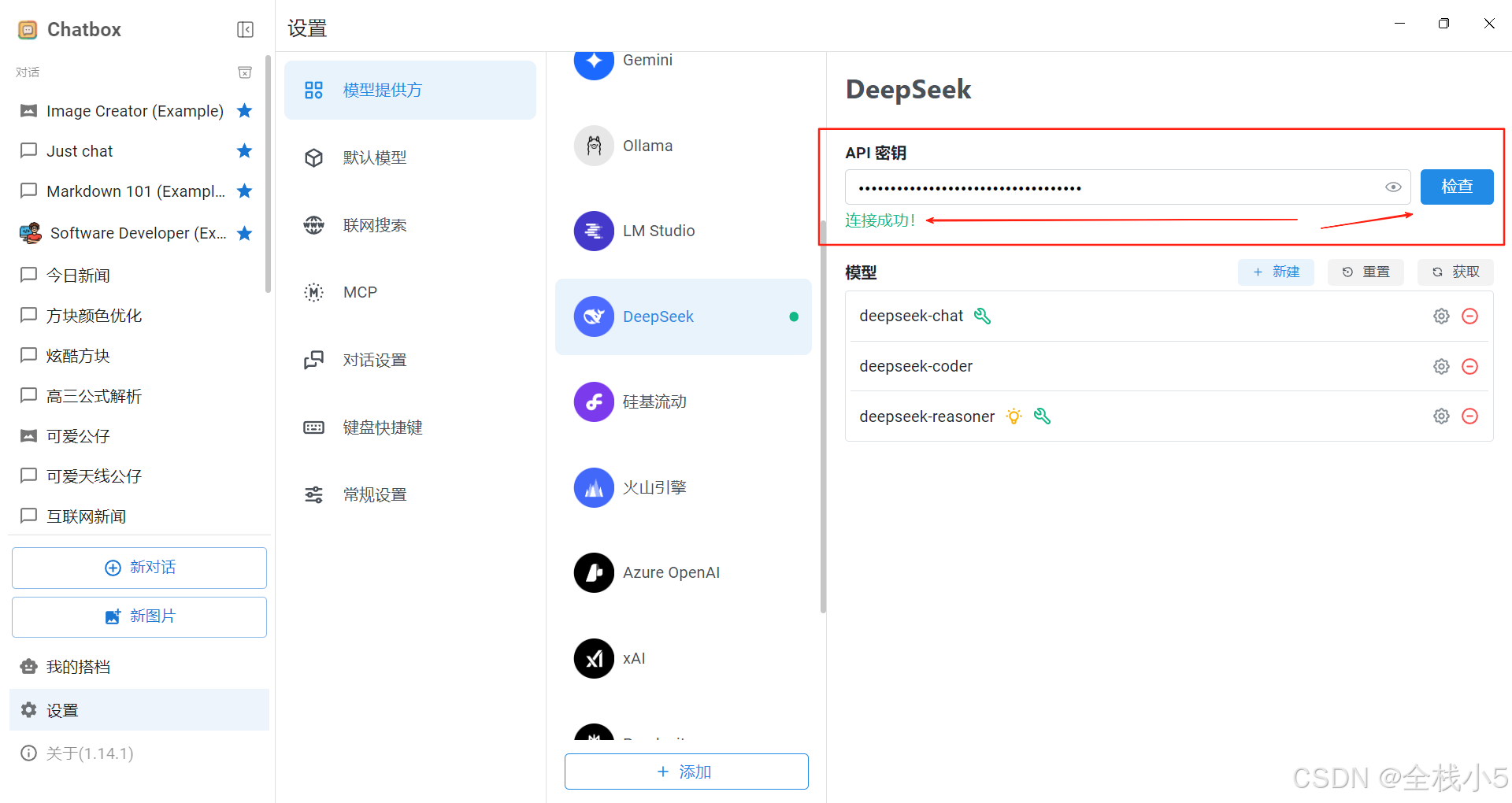The image size is (1512, 803).
Task: Select the xAI provider icon
Action: click(594, 658)
